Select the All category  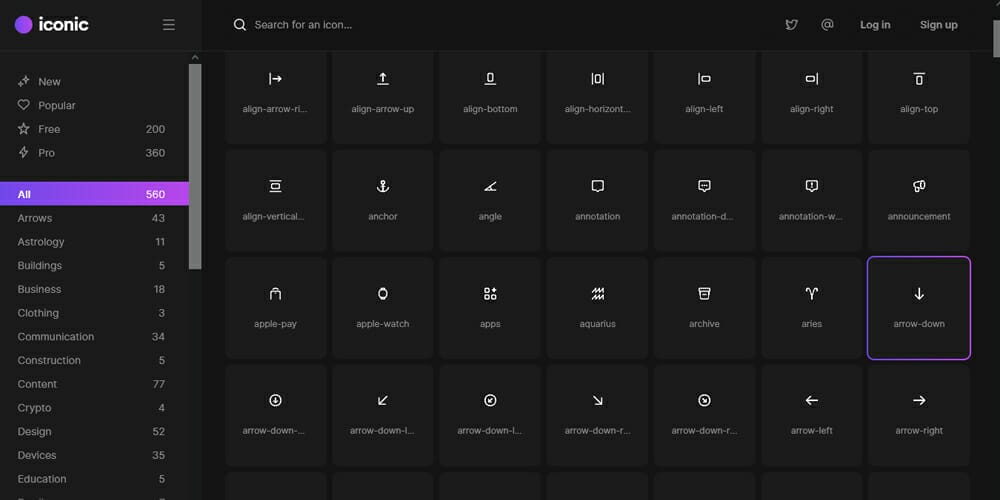(x=94, y=194)
